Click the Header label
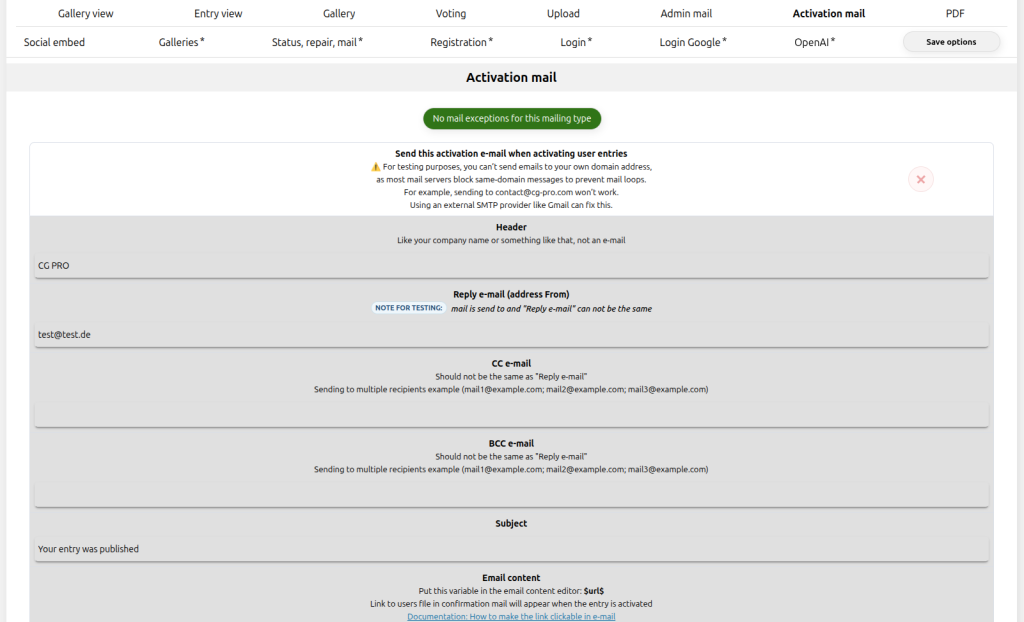 [x=511, y=227]
